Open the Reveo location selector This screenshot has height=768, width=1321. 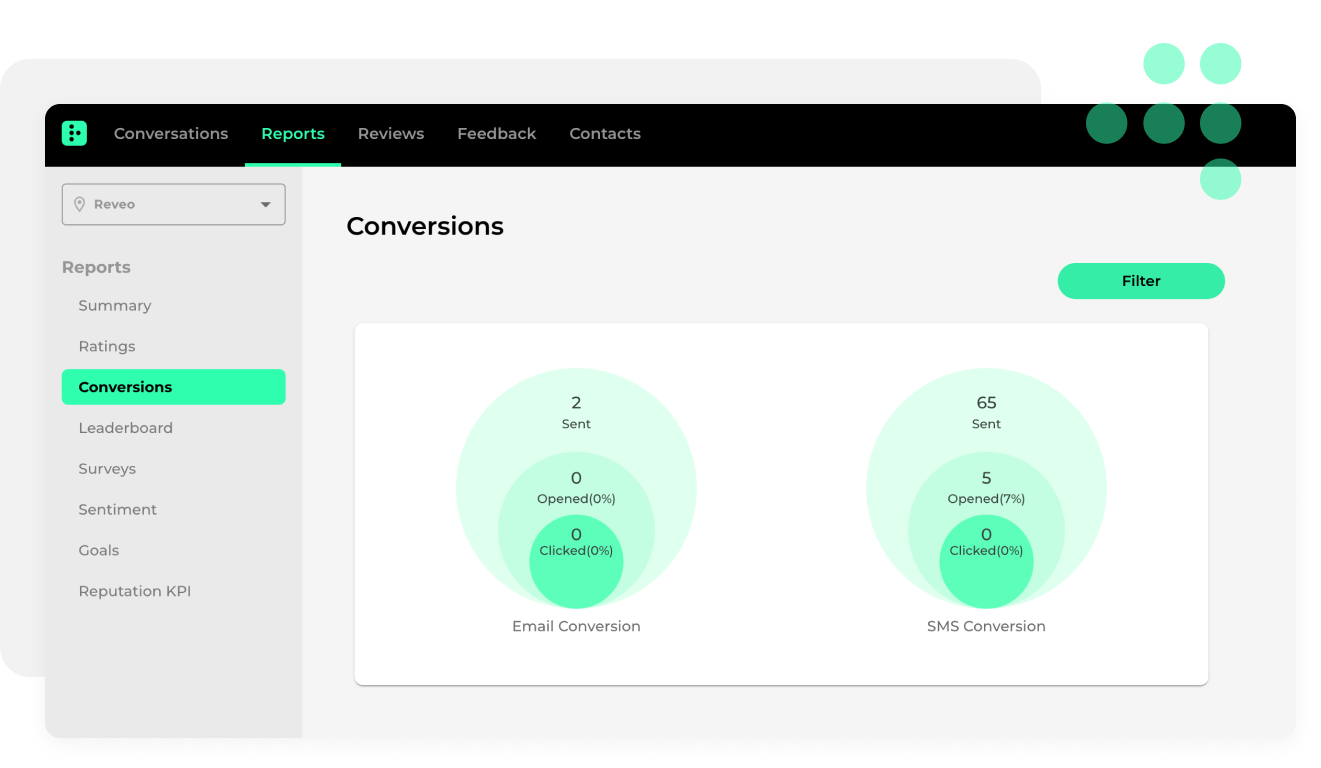point(173,204)
